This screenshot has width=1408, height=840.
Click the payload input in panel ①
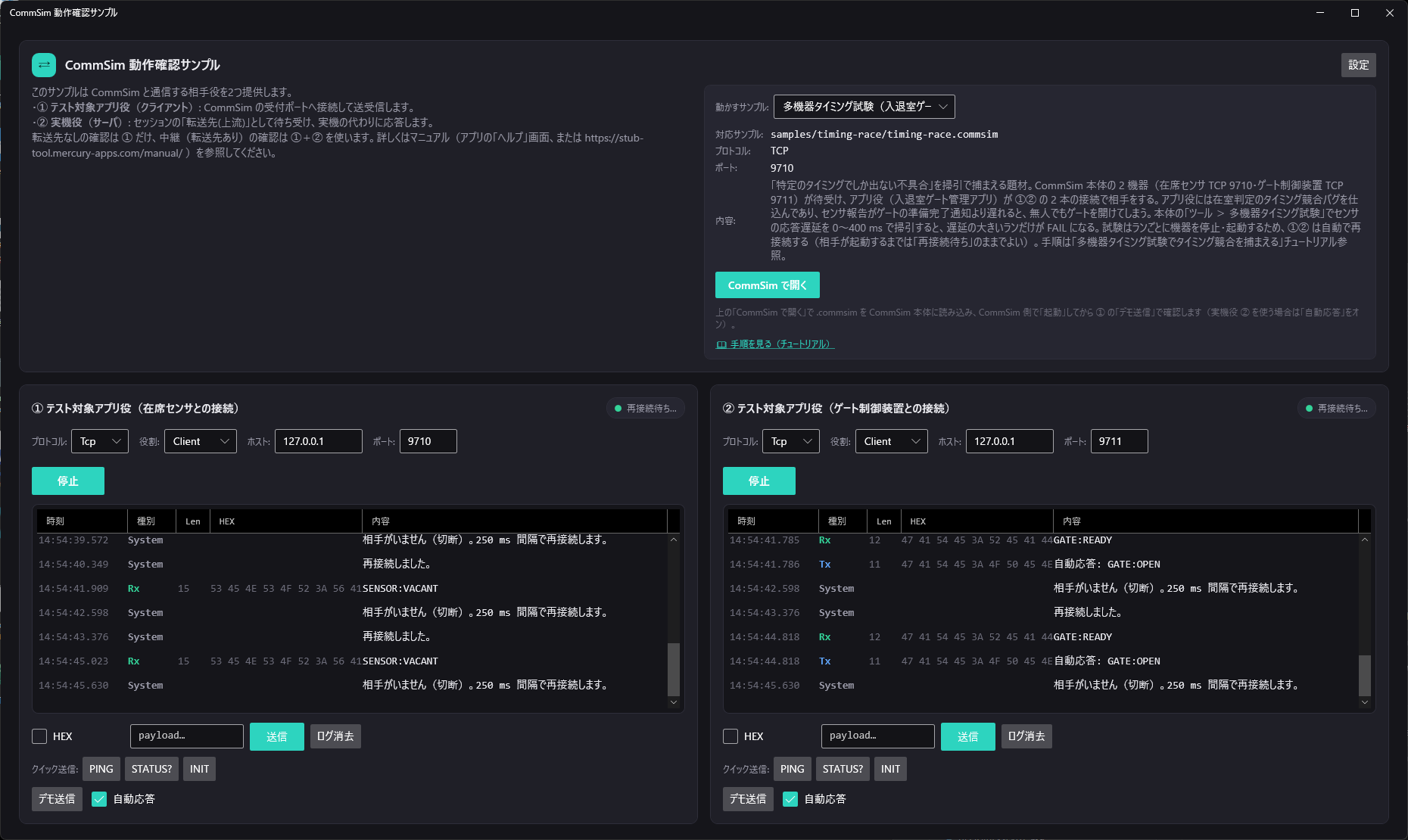[x=187, y=736]
